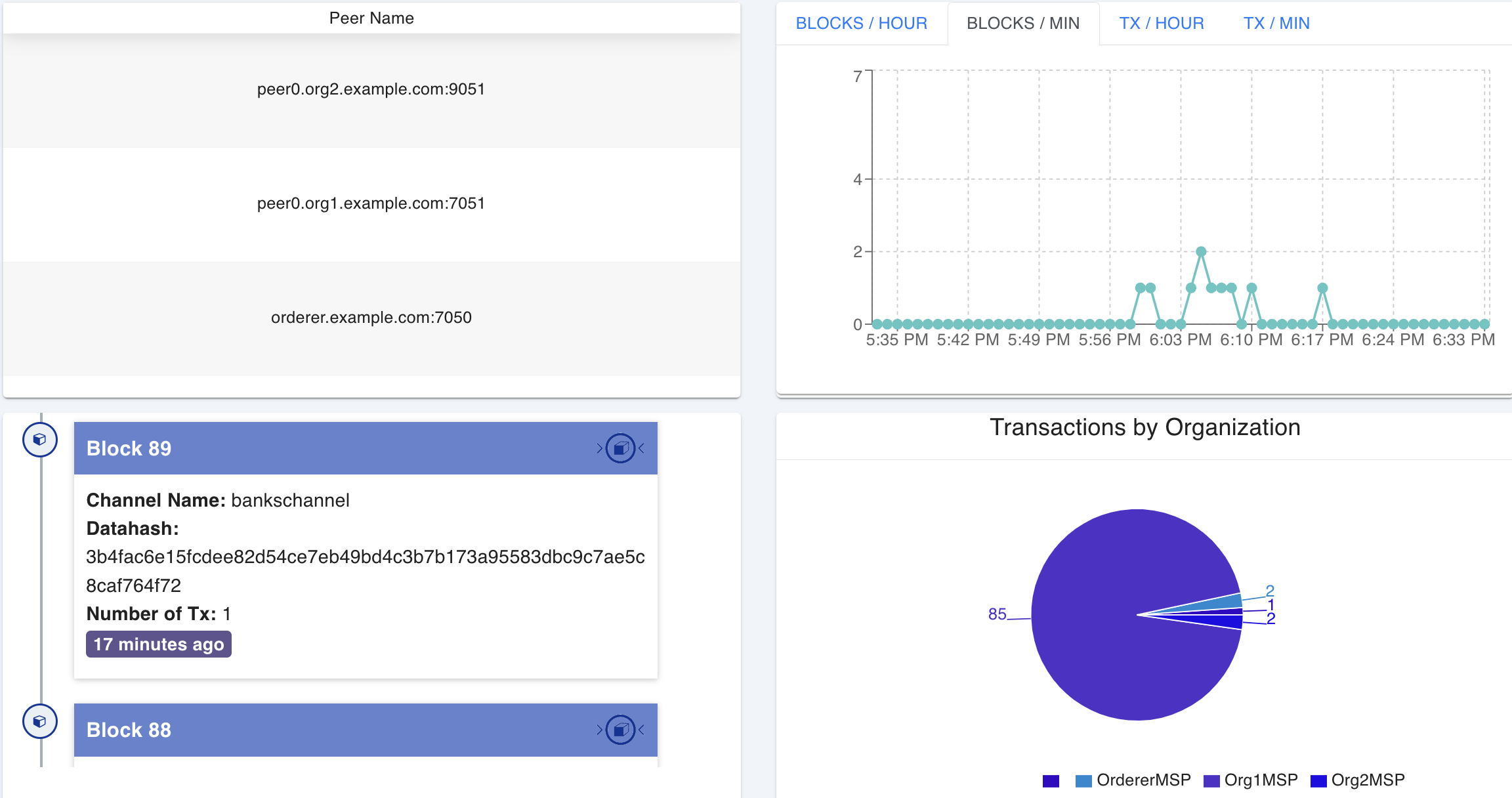The width and height of the screenshot is (1512, 798).
Task: Show the TX / MIN chart tab
Action: click(1276, 24)
